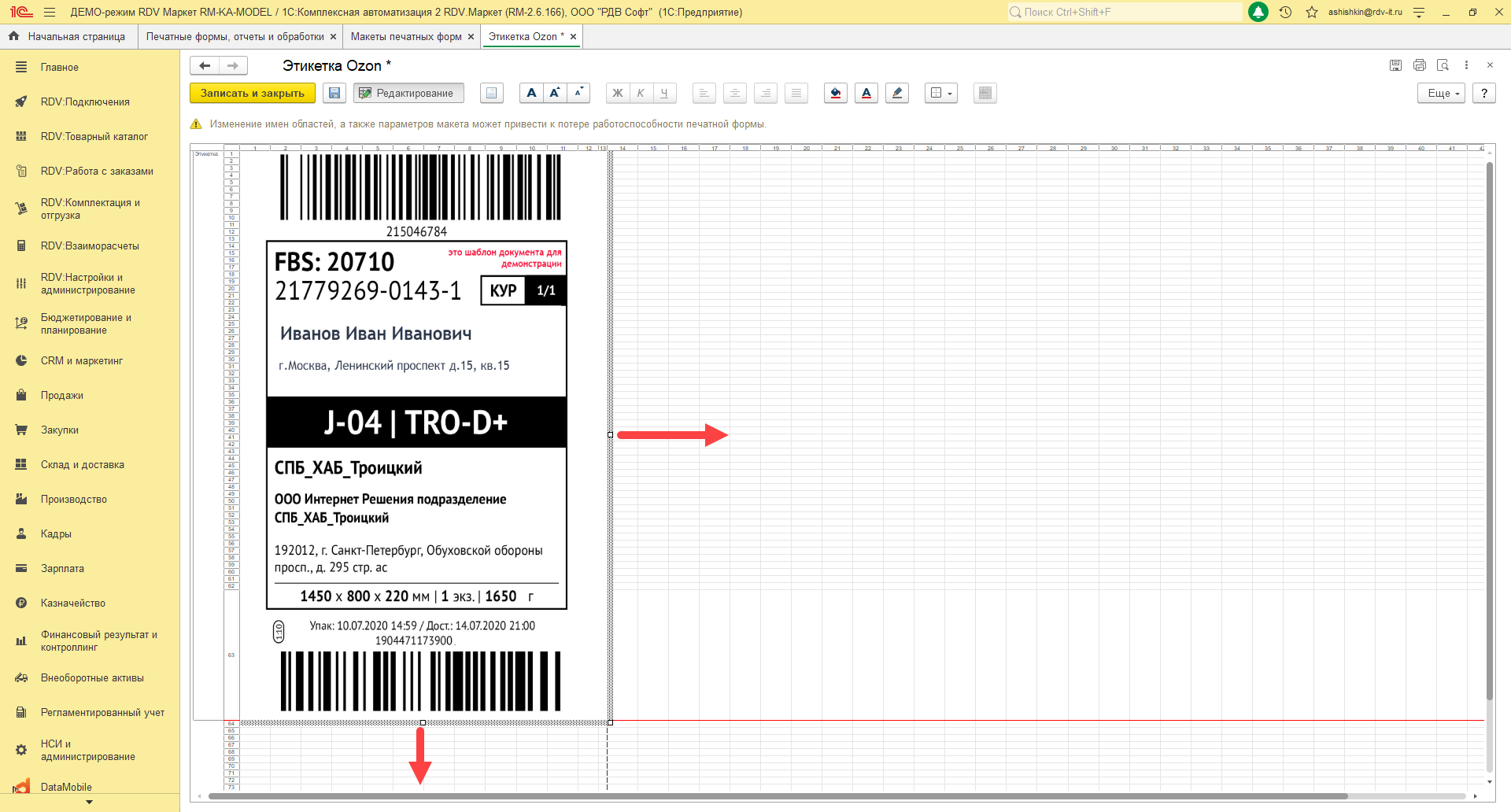
Task: Open notifications bell icon
Action: 1258,12
